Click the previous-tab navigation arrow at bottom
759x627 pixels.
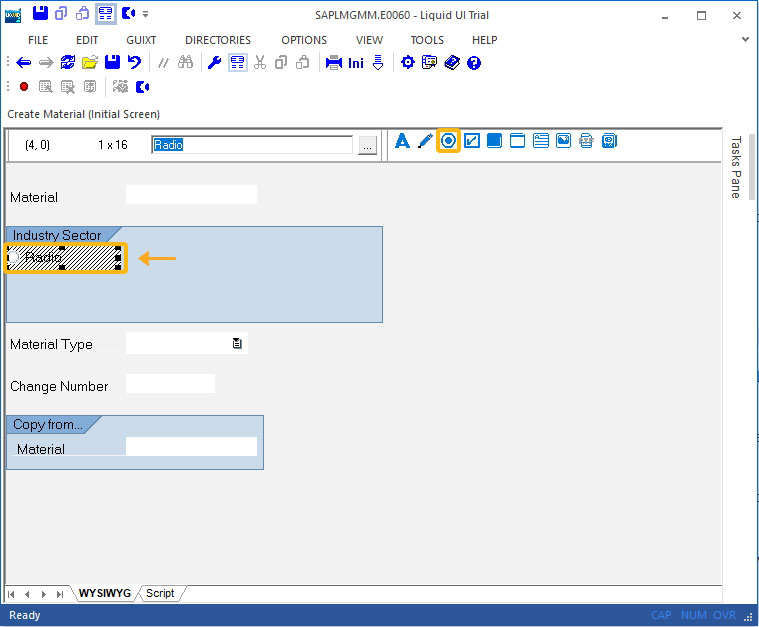27,594
